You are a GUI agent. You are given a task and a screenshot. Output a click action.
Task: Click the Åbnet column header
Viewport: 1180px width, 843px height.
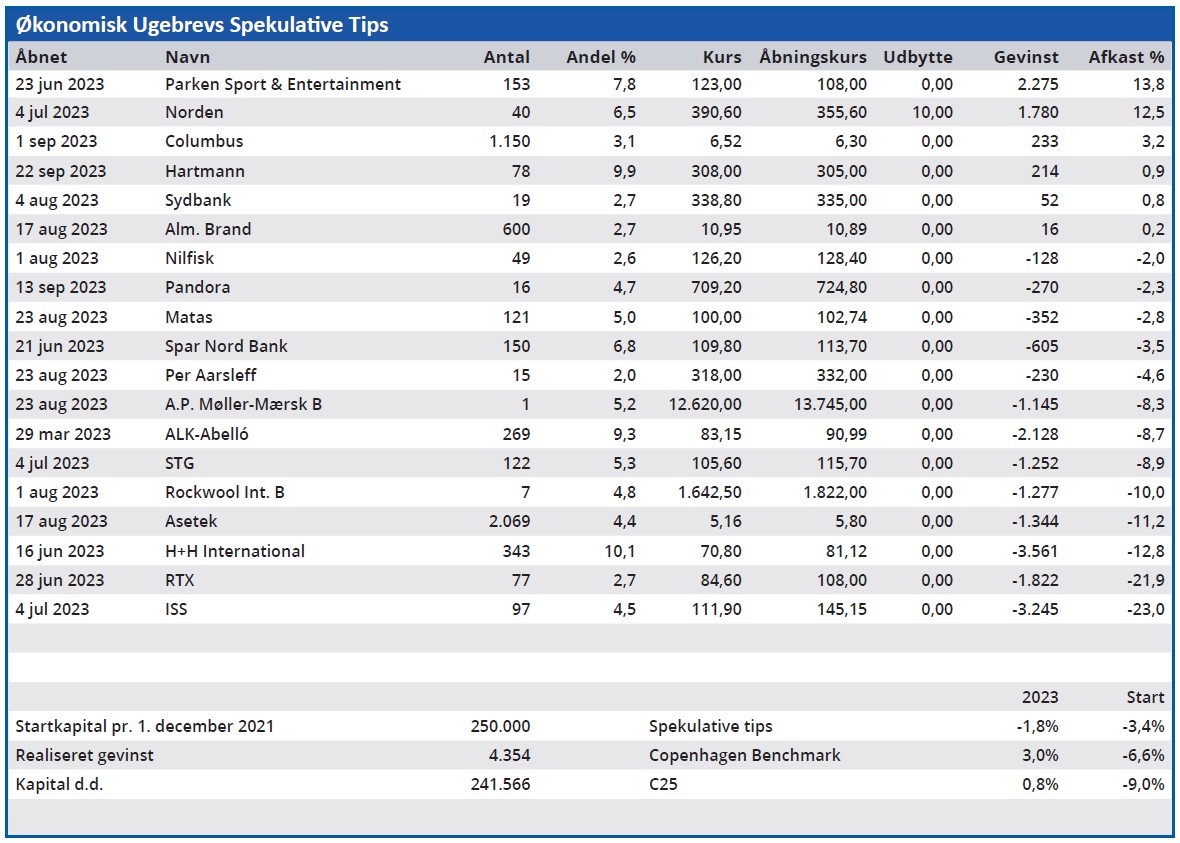(x=42, y=57)
